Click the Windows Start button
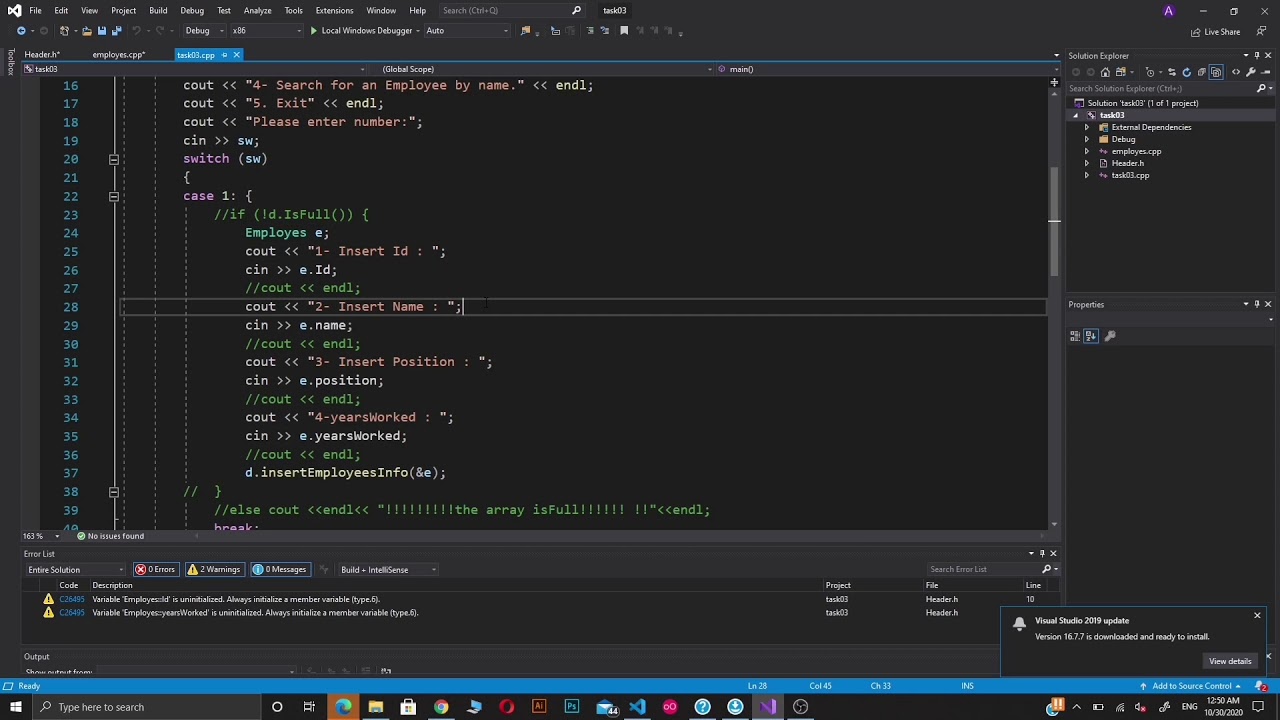Image resolution: width=1280 pixels, height=720 pixels. (15, 707)
